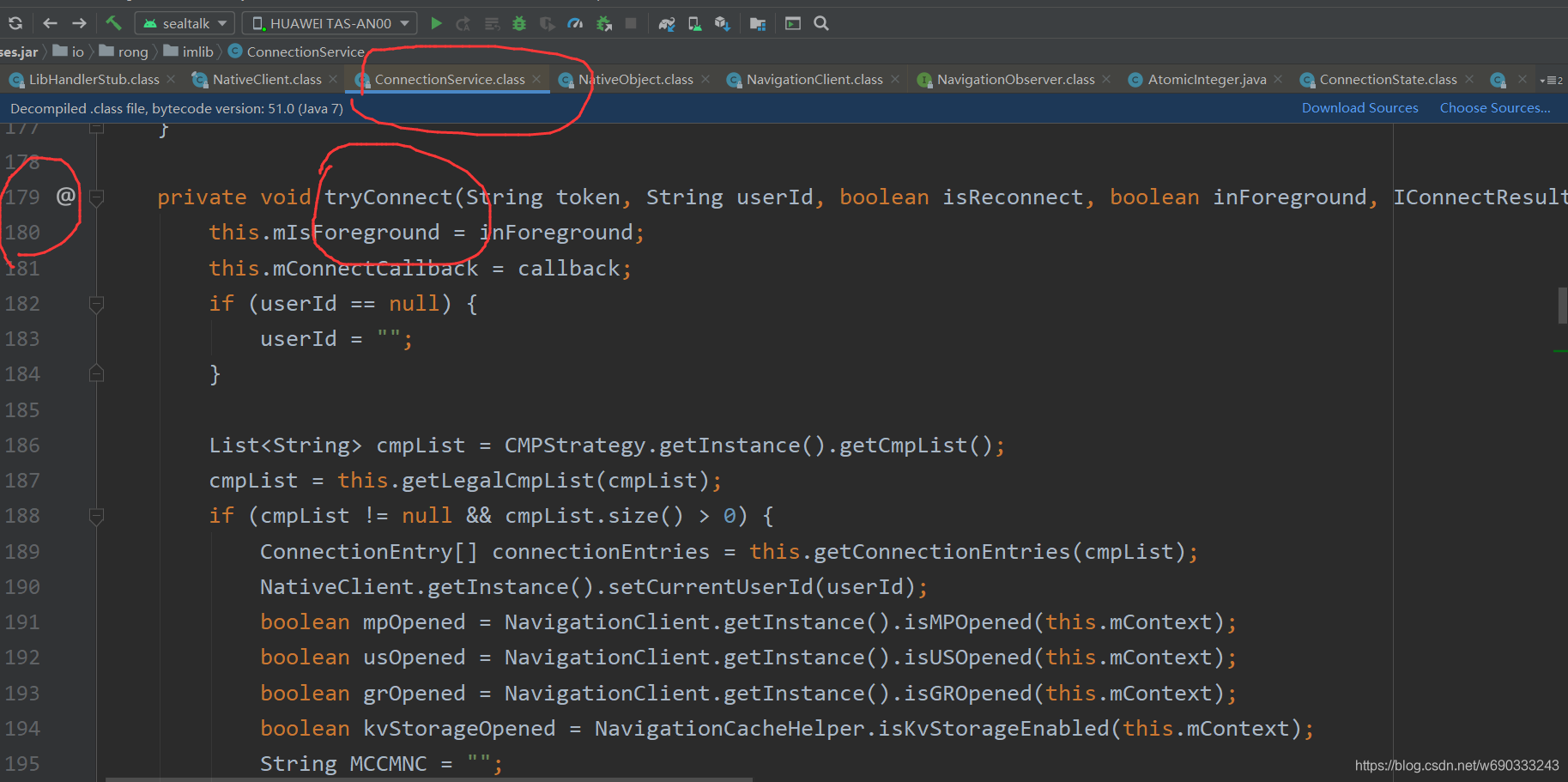Screen dimensions: 1568x782
Task: Close the ConnectionState.class tab
Action: (x=1469, y=79)
